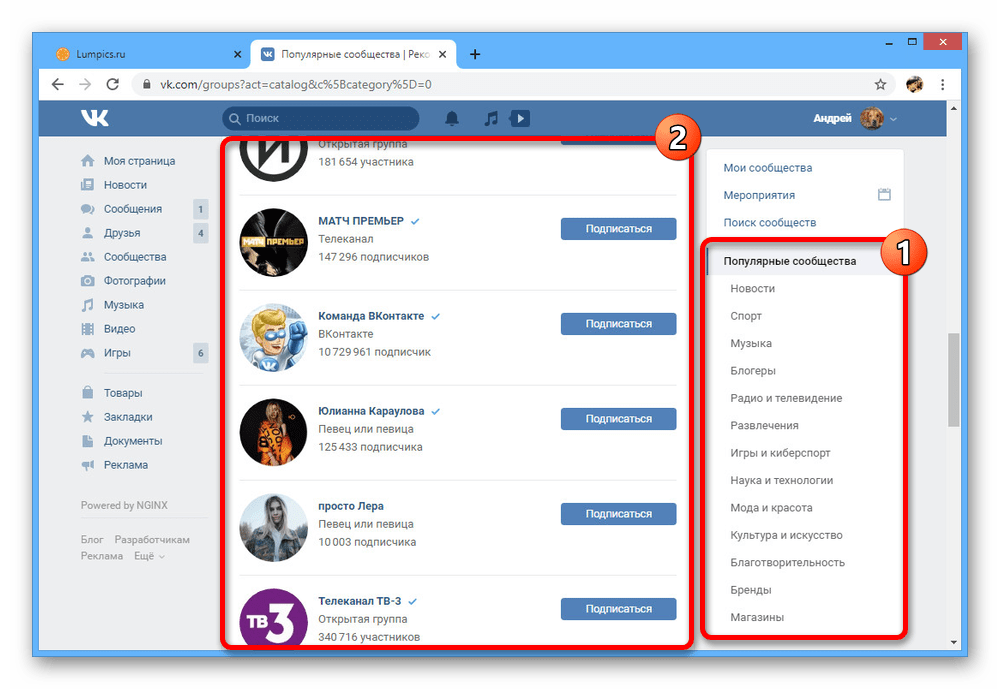The image size is (1000, 689).
Task: Open Игры in the left menu
Action: point(117,353)
